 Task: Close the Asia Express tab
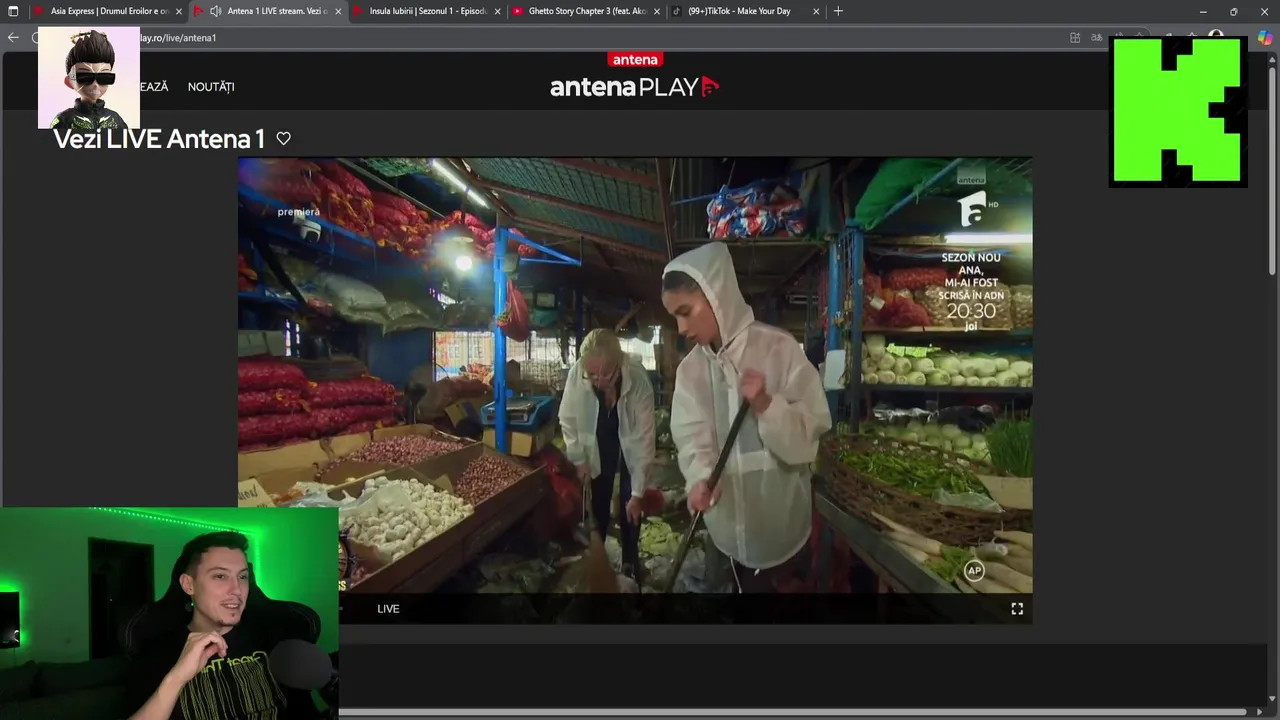179,11
